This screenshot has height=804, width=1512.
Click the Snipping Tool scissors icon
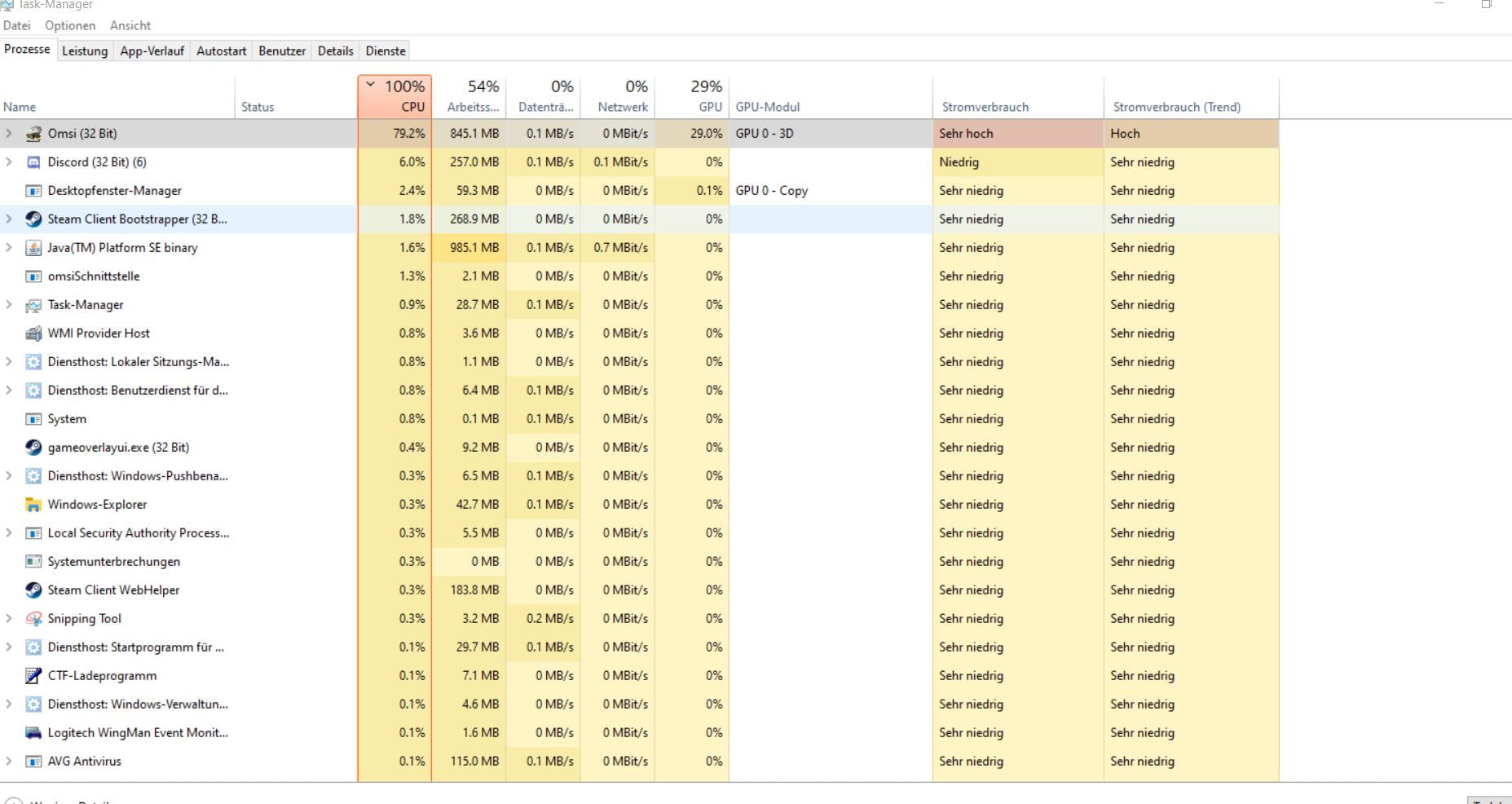33,619
